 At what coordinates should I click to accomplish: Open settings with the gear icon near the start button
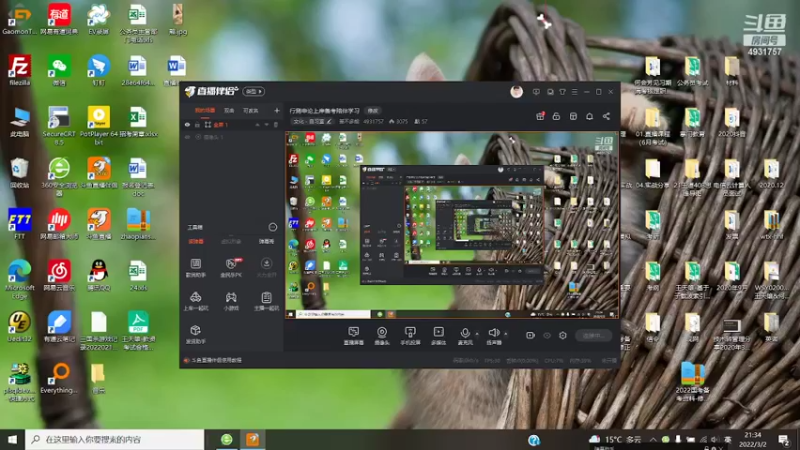563,335
